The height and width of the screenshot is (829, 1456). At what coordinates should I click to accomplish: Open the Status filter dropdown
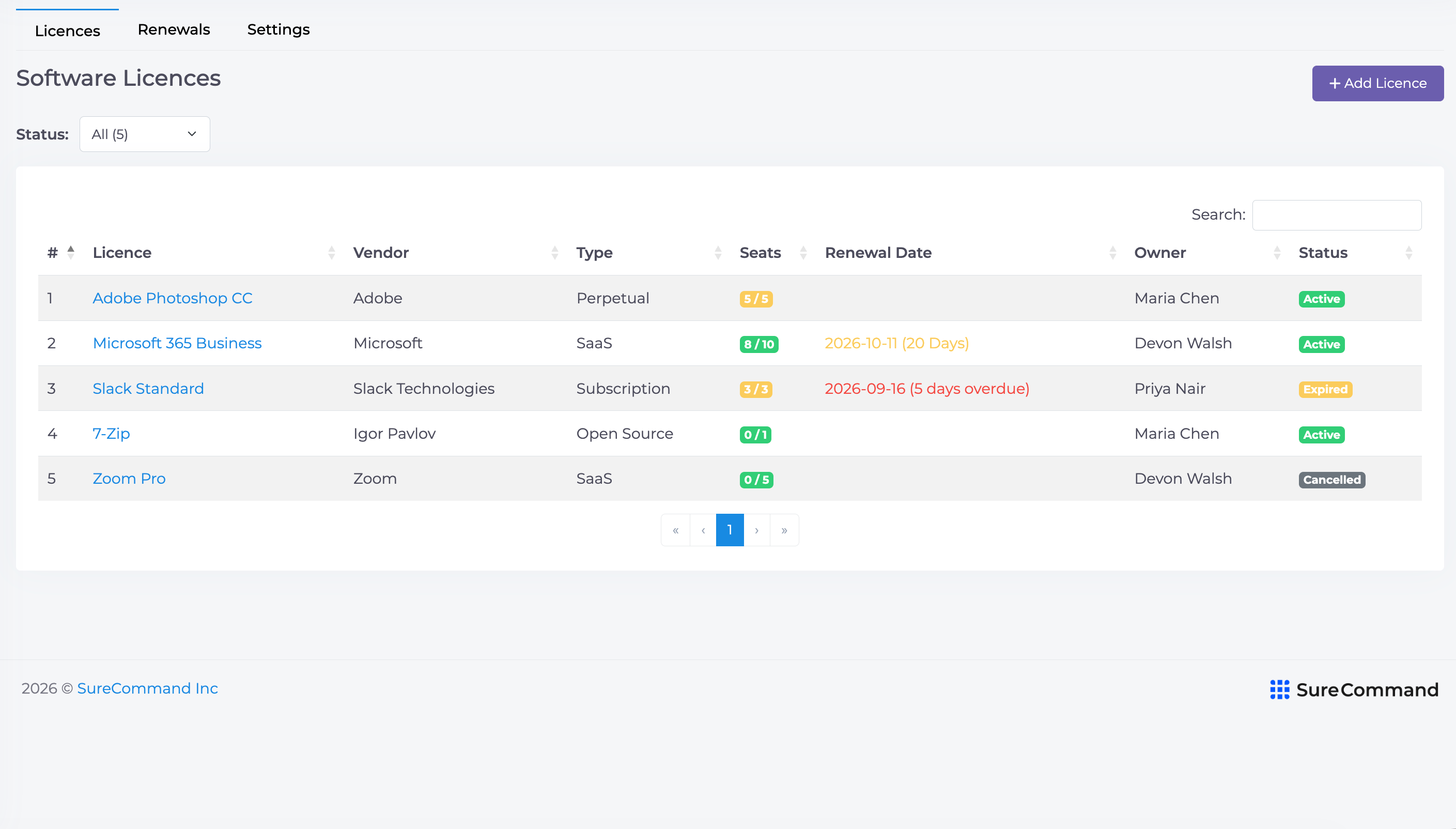pyautogui.click(x=145, y=134)
